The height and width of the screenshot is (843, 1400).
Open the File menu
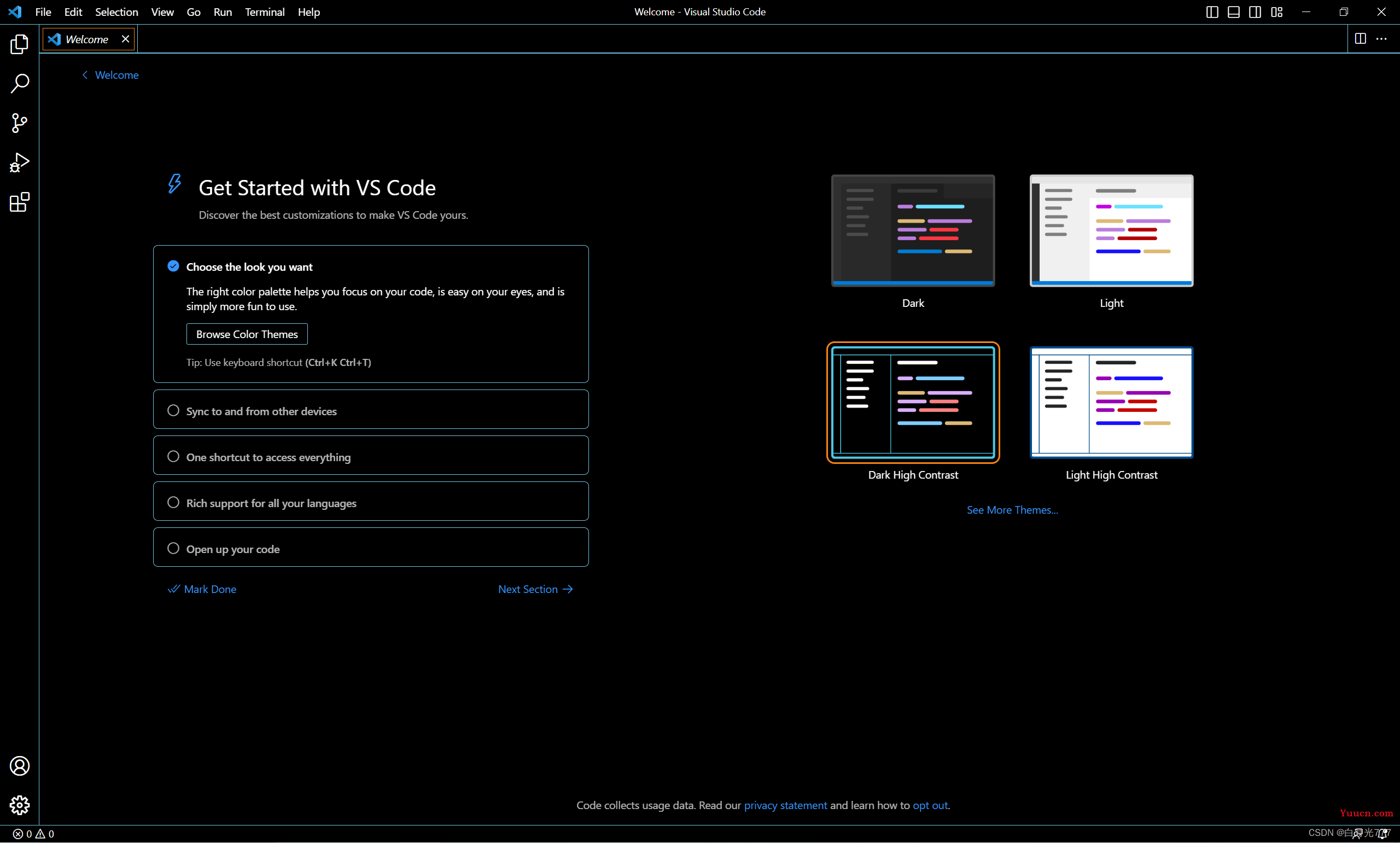pos(43,12)
